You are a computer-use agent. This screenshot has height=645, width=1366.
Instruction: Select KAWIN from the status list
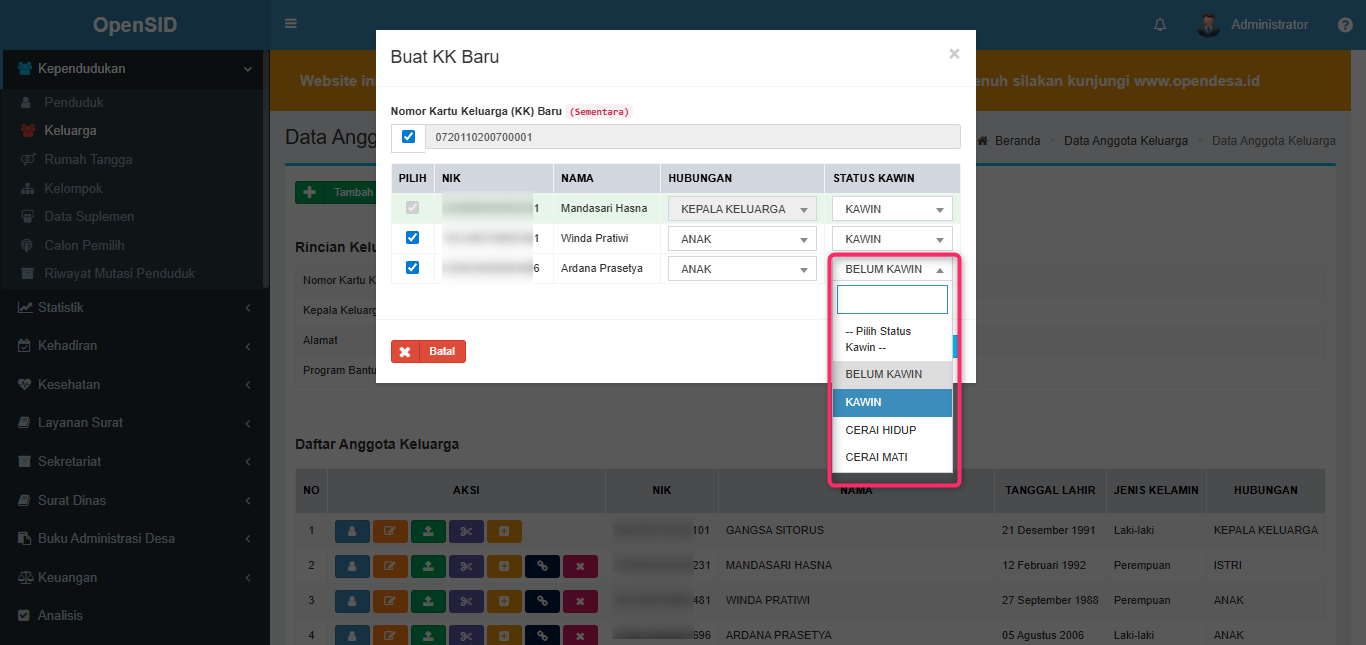pyautogui.click(x=891, y=402)
